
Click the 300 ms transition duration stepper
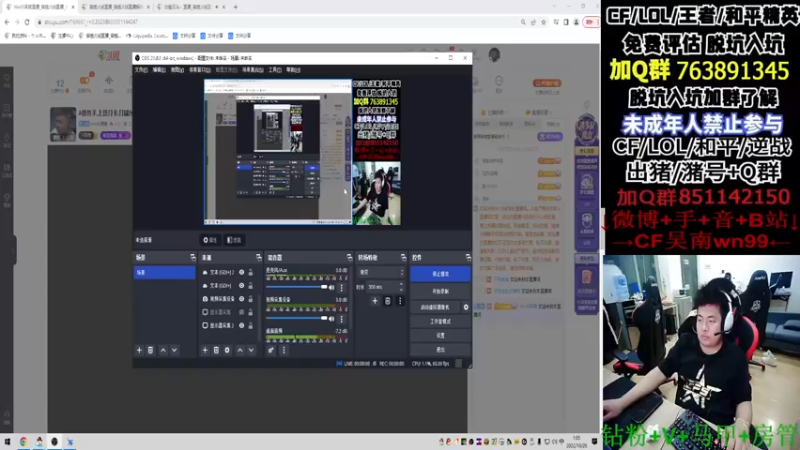click(401, 287)
